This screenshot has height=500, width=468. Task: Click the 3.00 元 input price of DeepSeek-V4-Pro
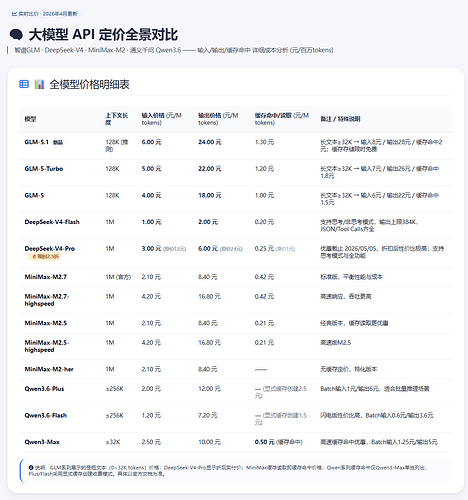pos(151,249)
